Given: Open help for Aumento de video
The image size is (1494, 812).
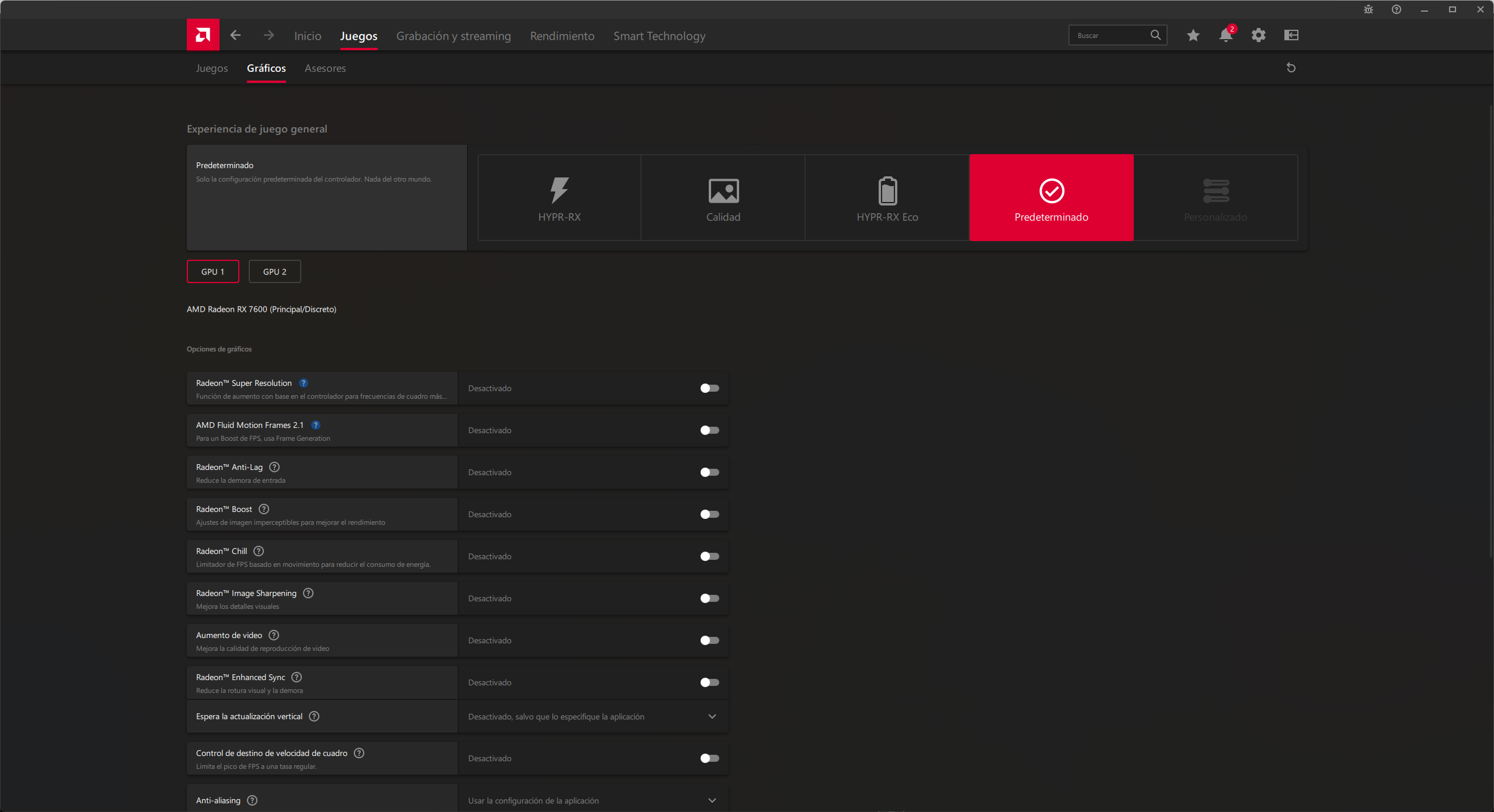Looking at the screenshot, I should click(x=274, y=635).
